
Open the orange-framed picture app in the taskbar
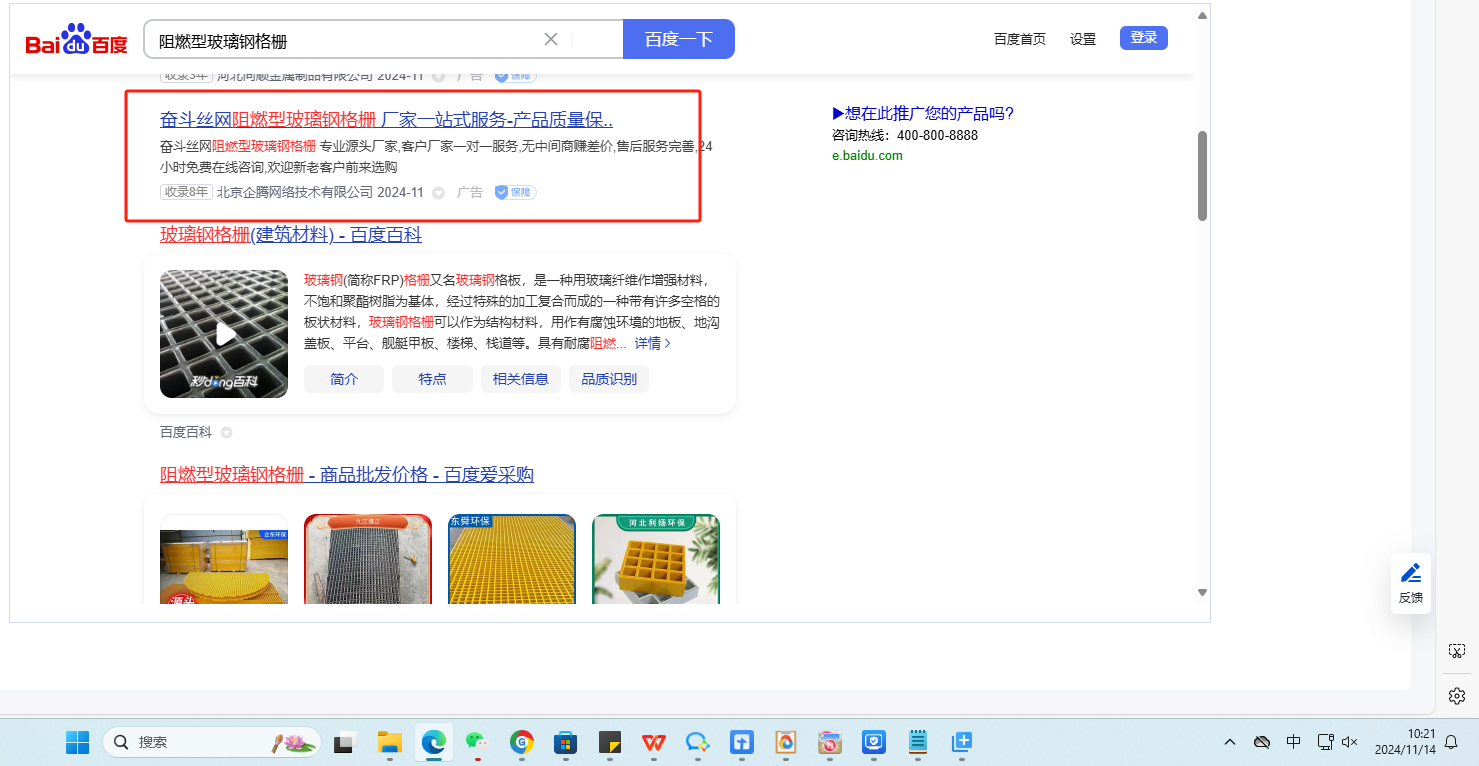coord(785,742)
